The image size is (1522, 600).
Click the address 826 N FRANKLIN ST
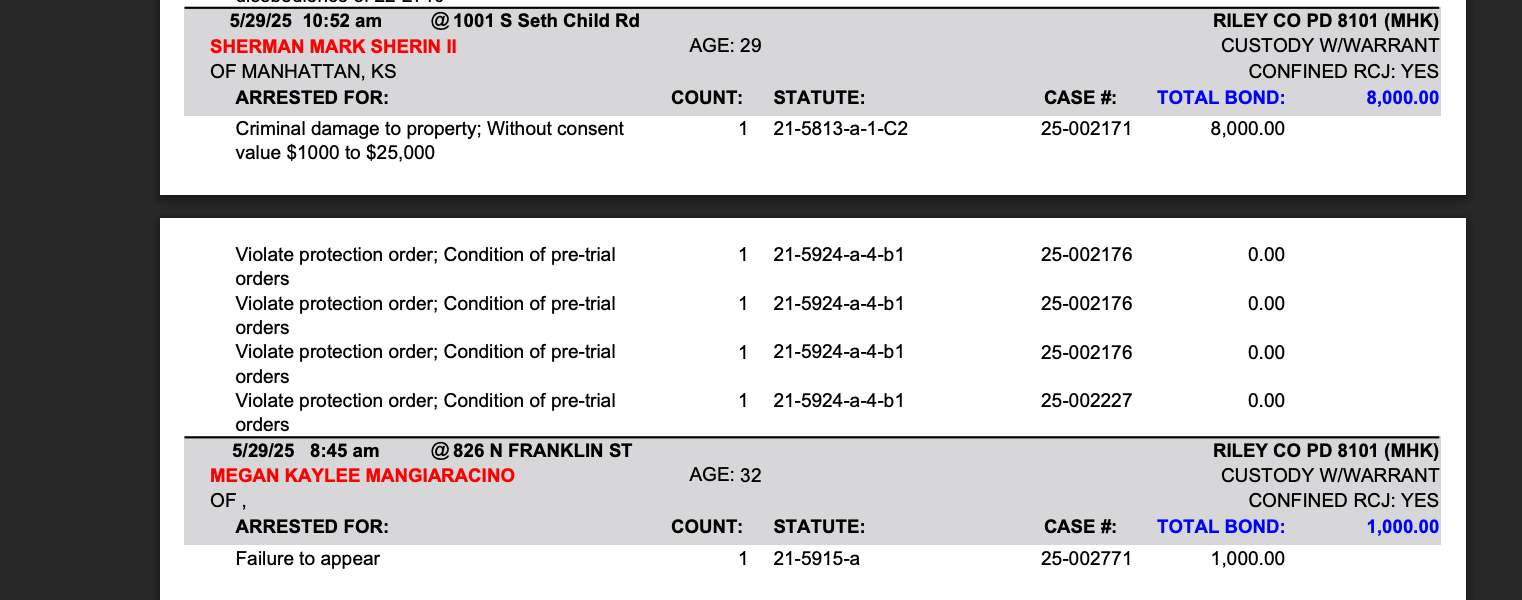tap(542, 451)
